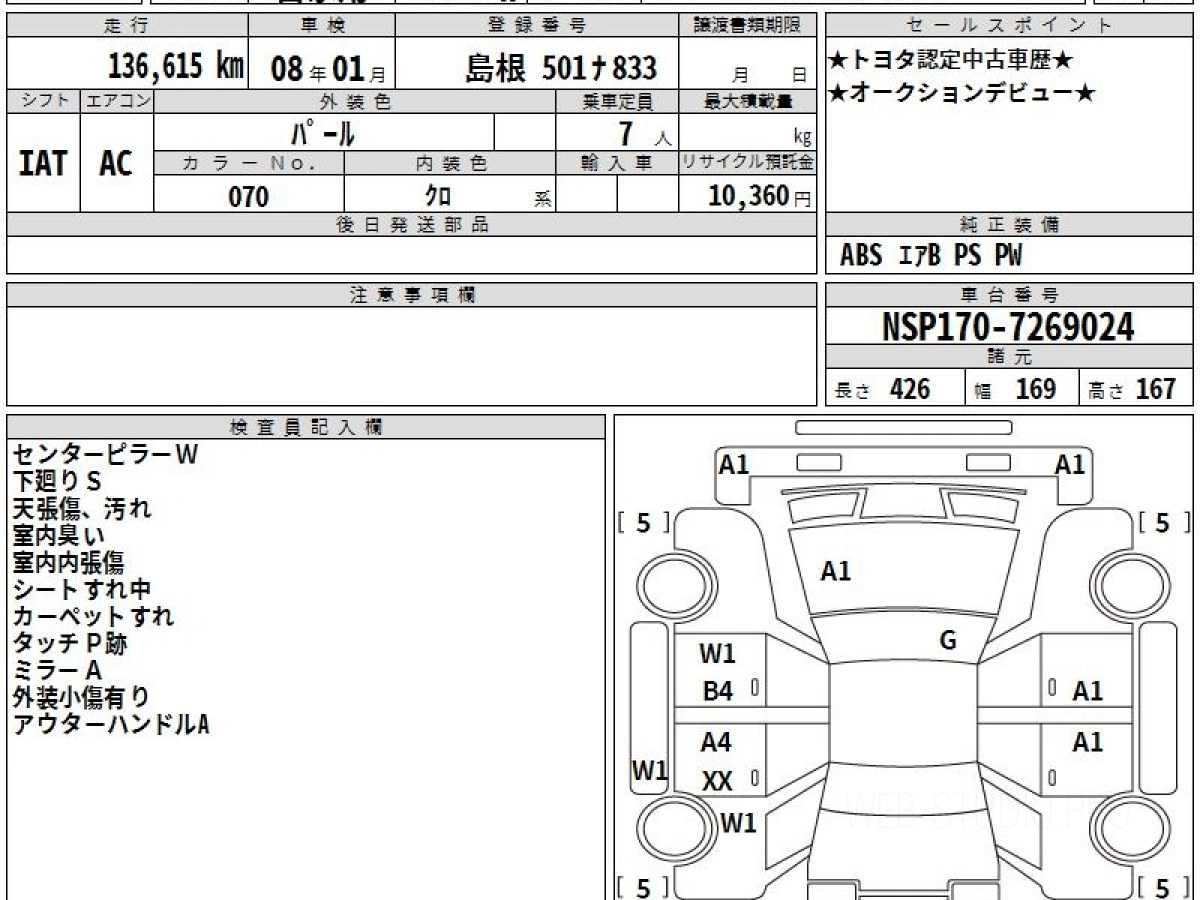
Task: Click the inspection date 08年01月
Action: [328, 69]
